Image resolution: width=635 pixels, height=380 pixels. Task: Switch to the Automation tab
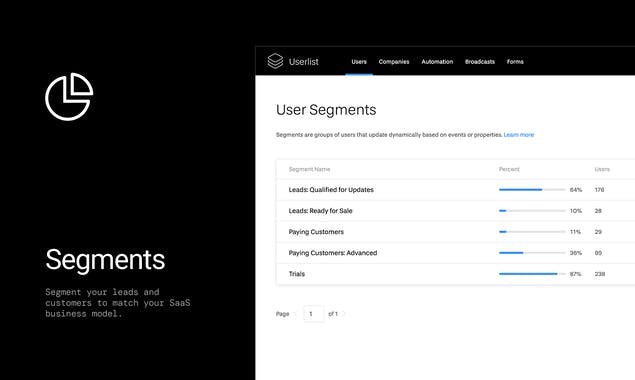tap(437, 62)
